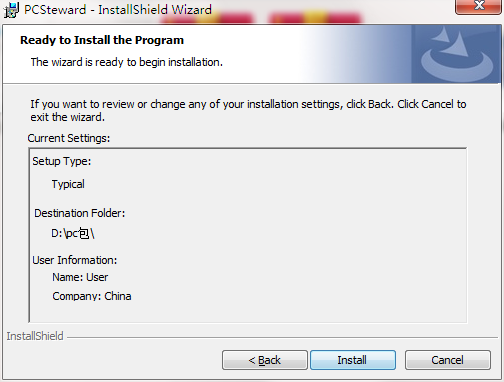Click the Setup Type: label
This screenshot has width=504, height=382.
(62, 161)
